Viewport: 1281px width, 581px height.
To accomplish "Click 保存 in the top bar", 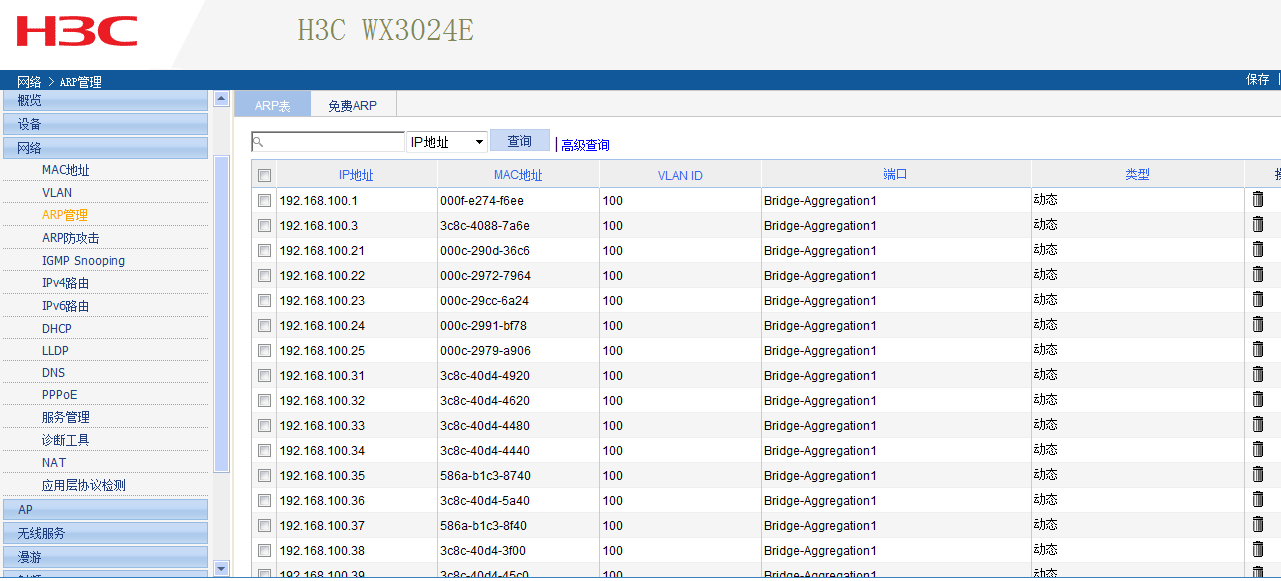I will [1258, 80].
